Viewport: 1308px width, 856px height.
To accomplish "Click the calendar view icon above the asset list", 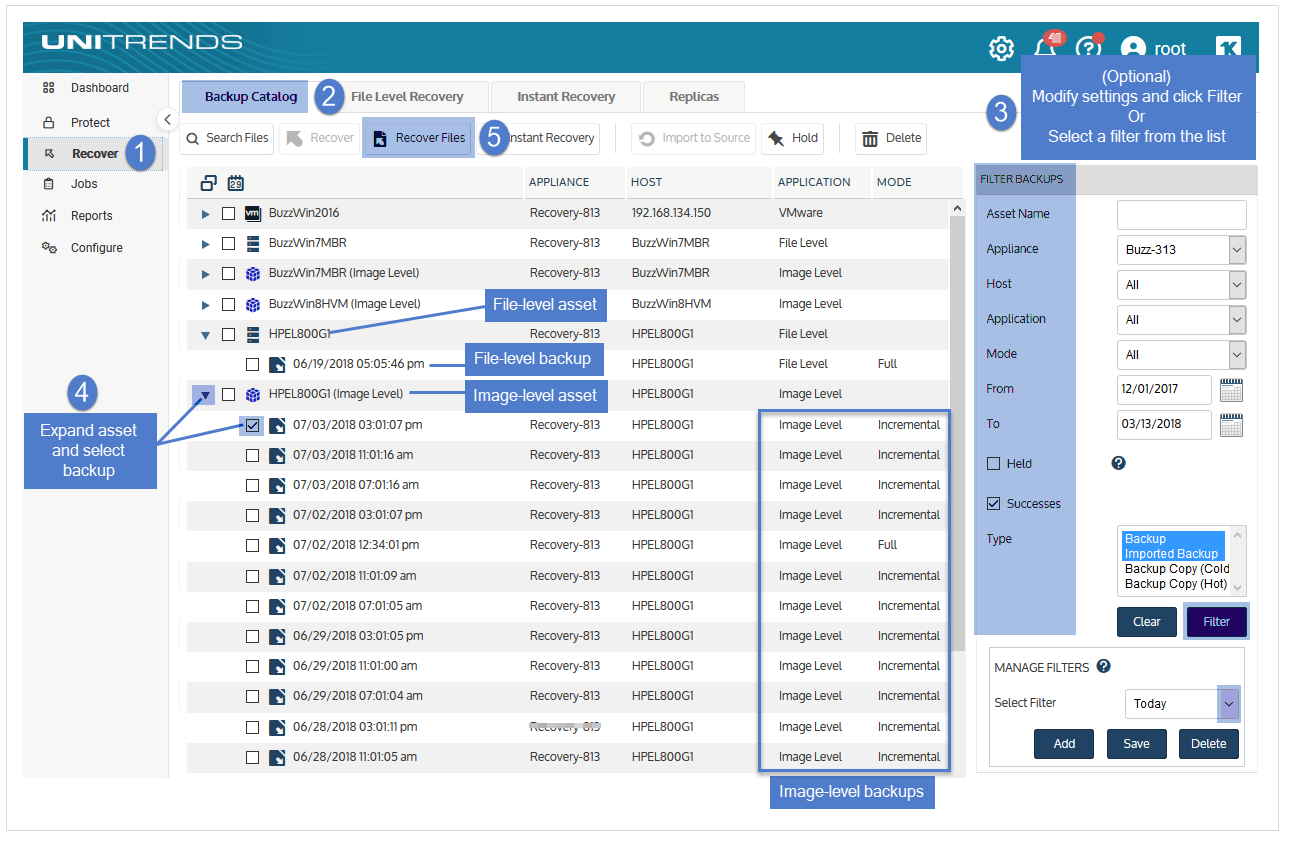I will coord(236,183).
